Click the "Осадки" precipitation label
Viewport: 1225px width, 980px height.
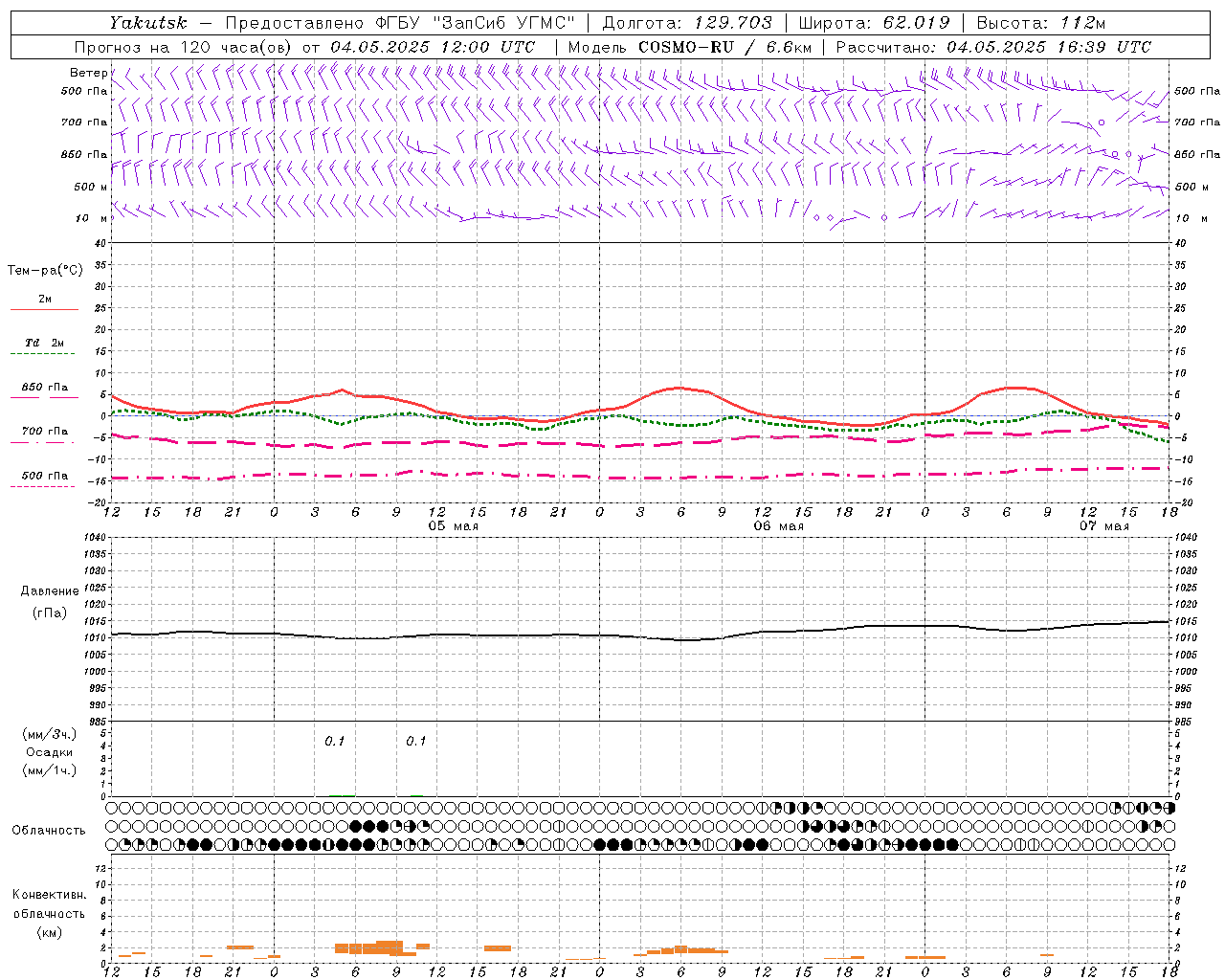coord(50,752)
